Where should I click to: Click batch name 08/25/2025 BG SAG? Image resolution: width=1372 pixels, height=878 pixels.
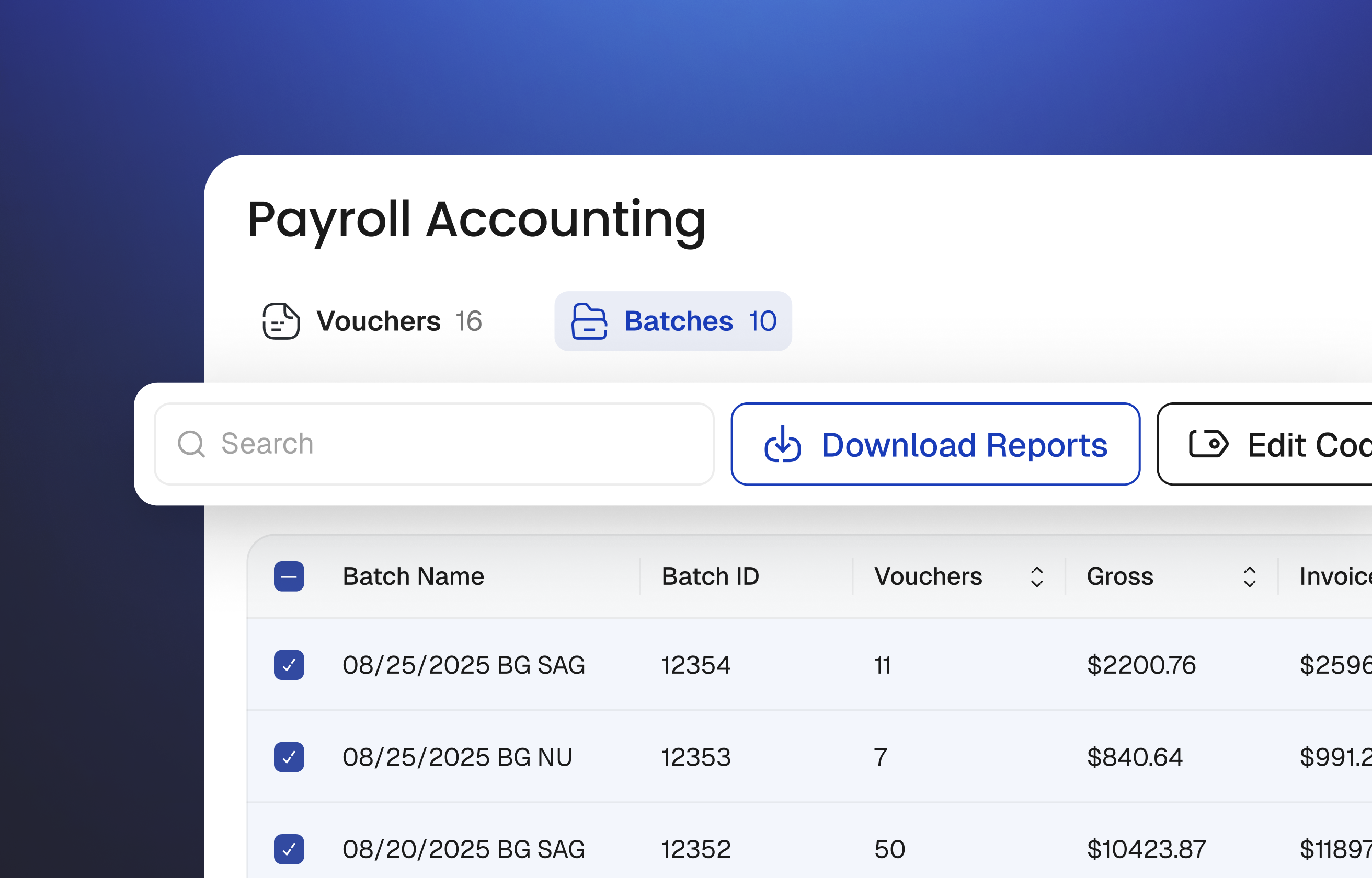pyautogui.click(x=464, y=665)
